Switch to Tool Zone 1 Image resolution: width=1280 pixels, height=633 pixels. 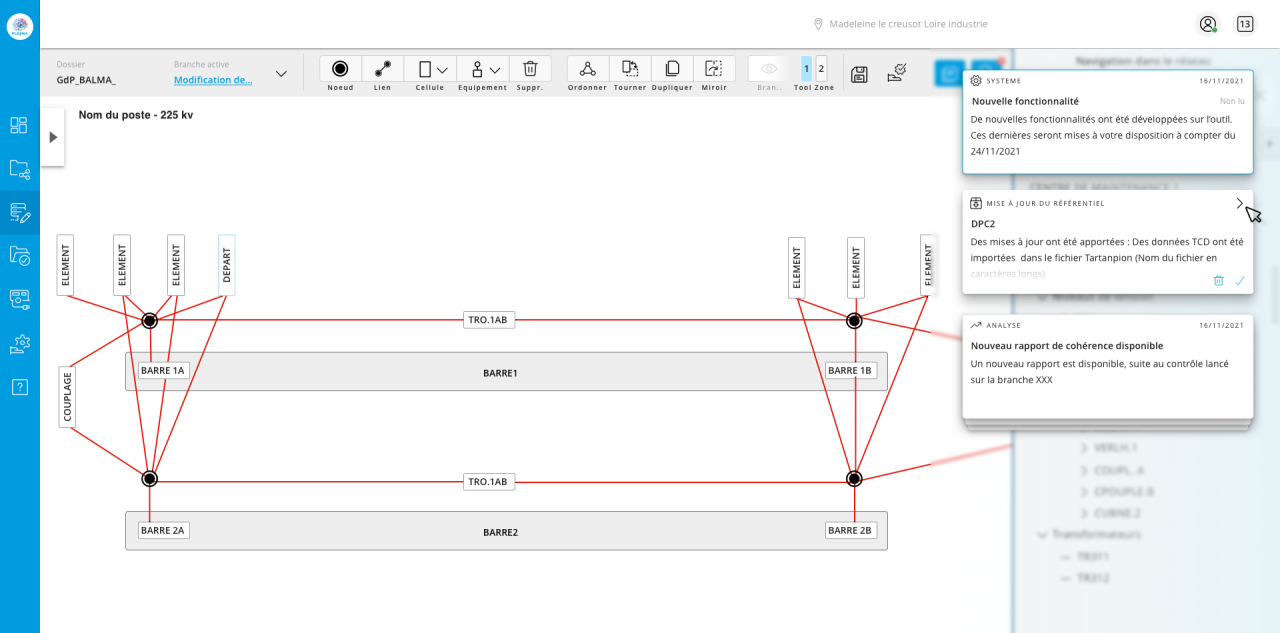tap(807, 69)
